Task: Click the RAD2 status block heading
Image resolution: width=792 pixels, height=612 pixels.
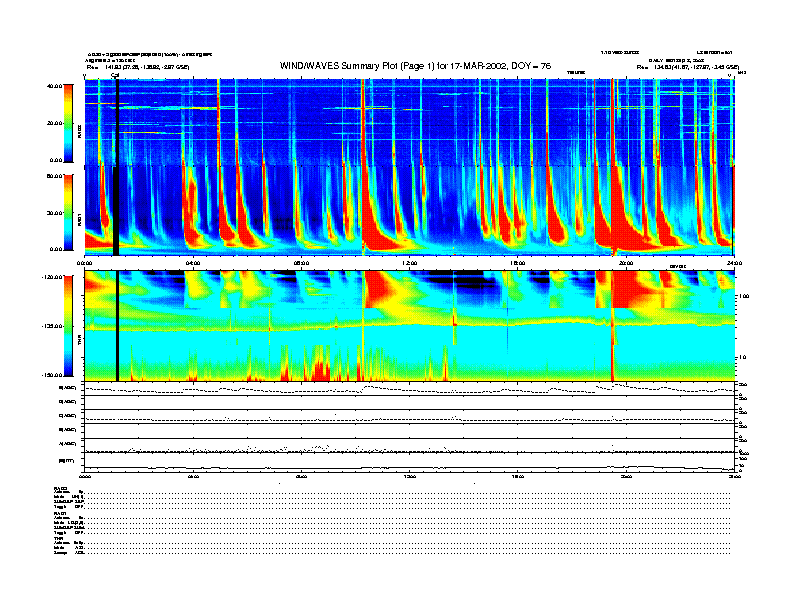Action: pyautogui.click(x=61, y=489)
